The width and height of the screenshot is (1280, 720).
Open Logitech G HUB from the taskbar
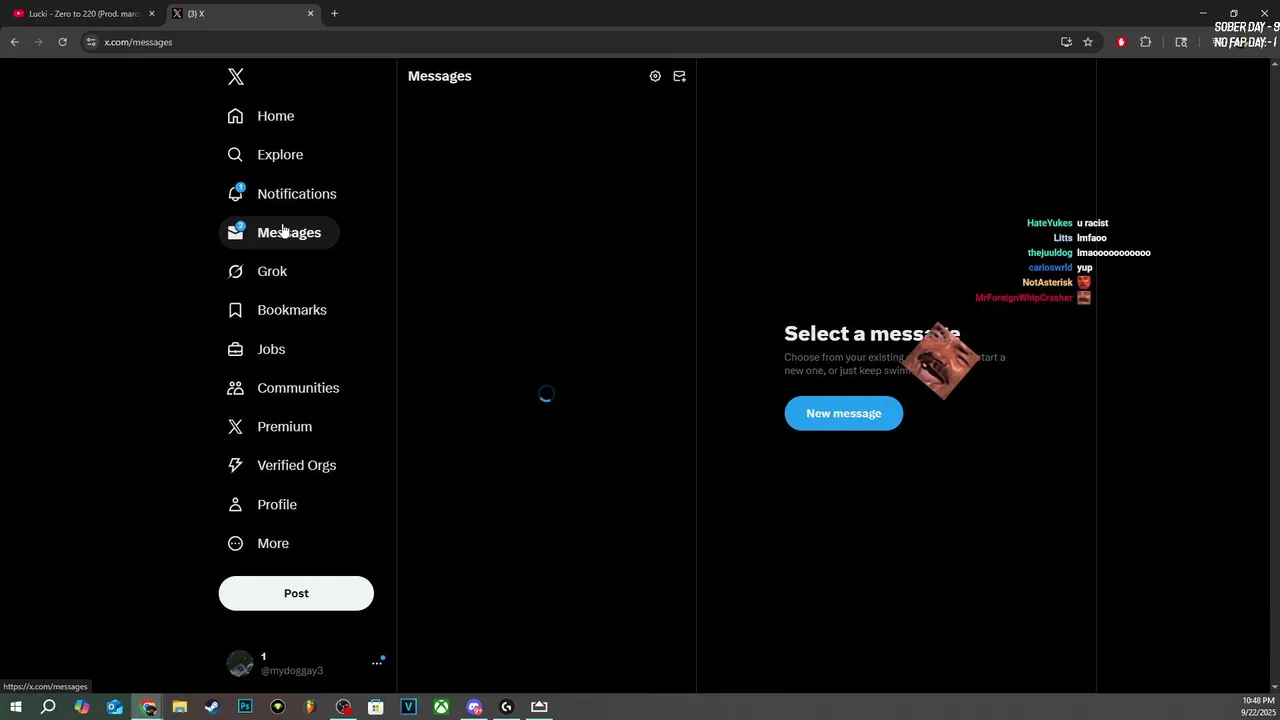(506, 707)
